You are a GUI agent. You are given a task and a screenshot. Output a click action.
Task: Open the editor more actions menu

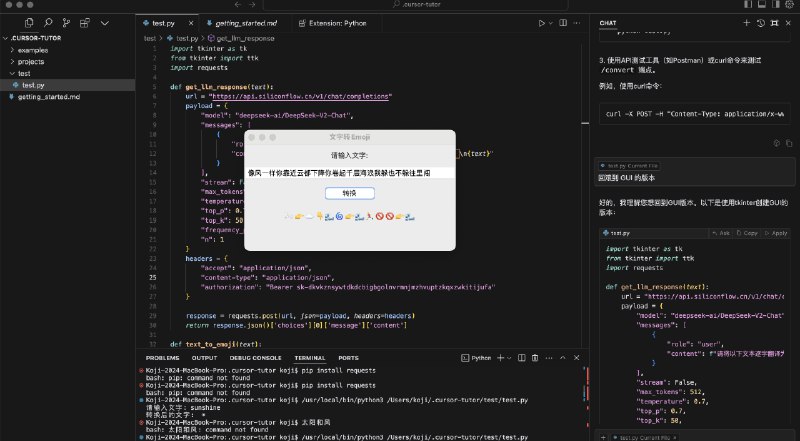coord(577,23)
